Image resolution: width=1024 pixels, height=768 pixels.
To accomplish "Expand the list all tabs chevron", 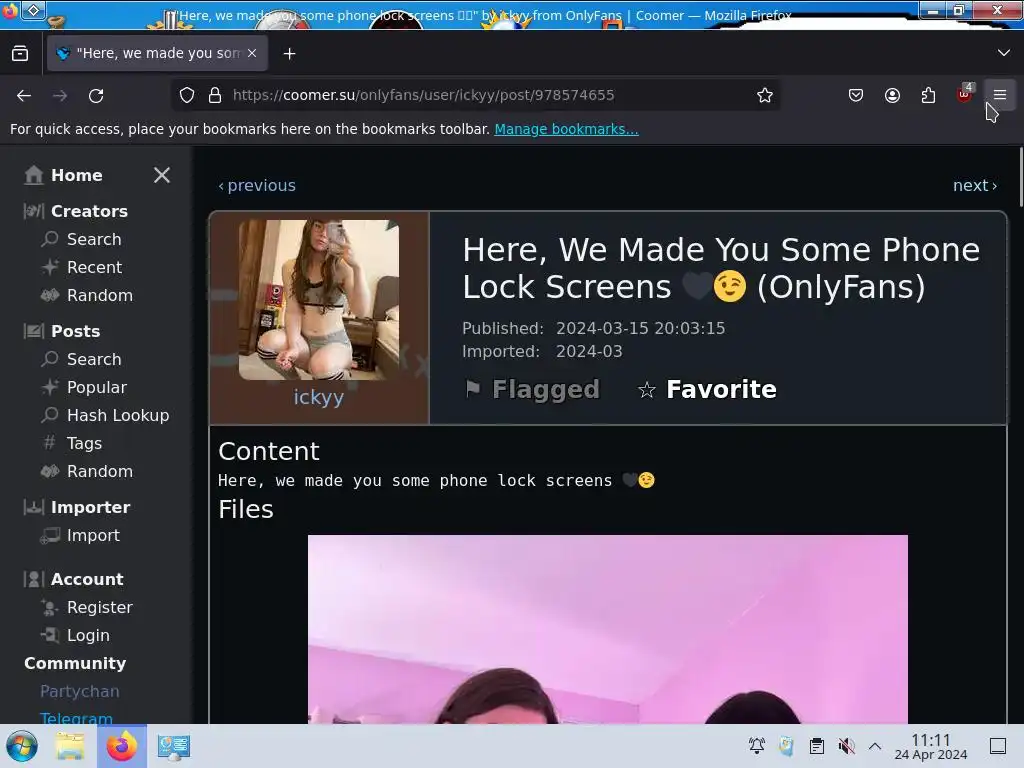I will pyautogui.click(x=1004, y=53).
